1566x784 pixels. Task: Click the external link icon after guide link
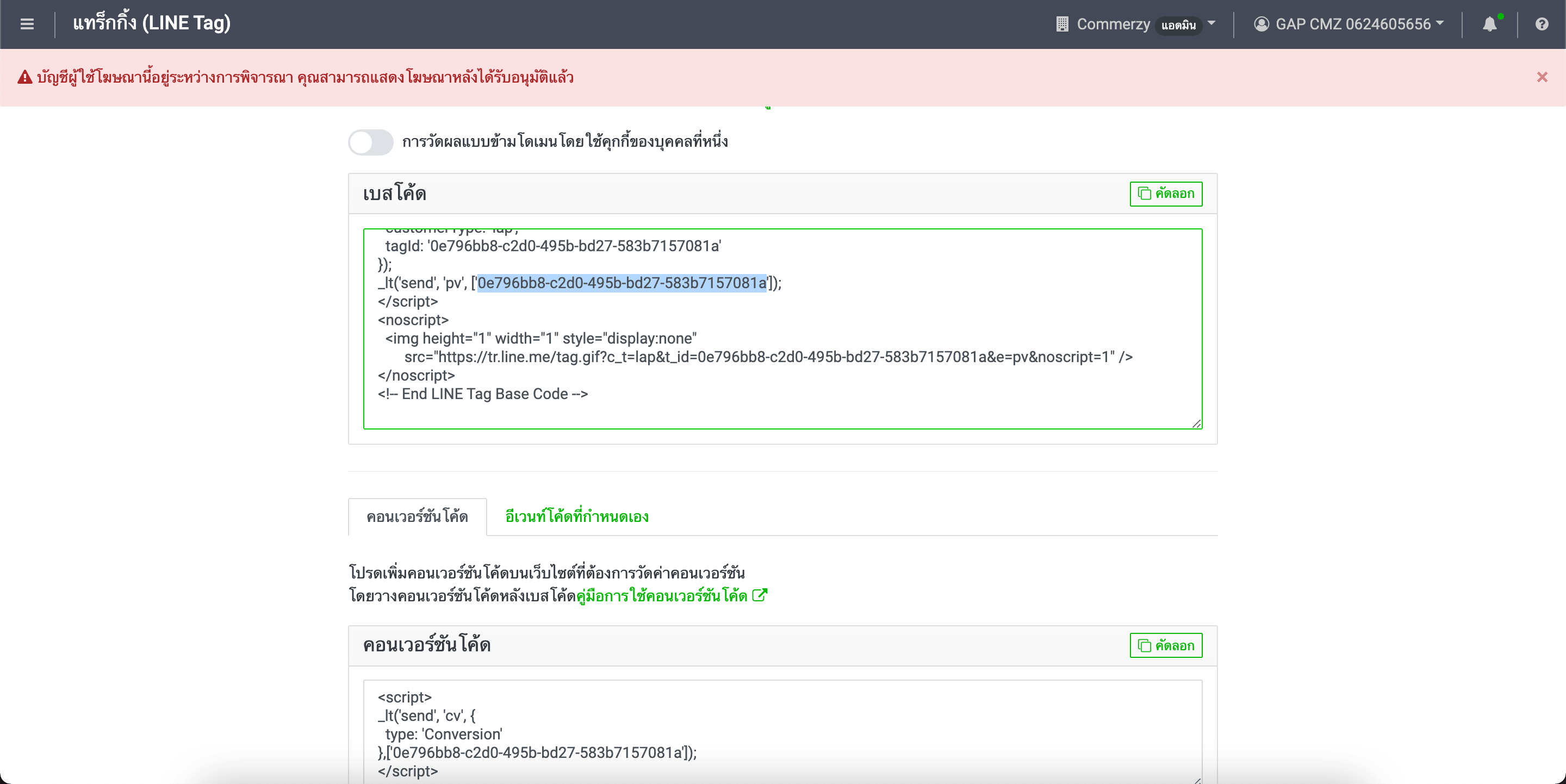759,595
